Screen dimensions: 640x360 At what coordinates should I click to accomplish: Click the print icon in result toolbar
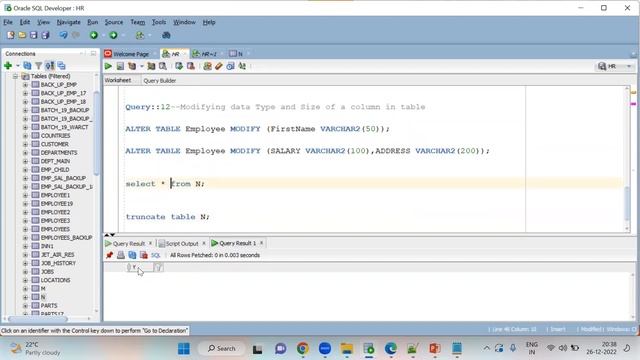121,255
